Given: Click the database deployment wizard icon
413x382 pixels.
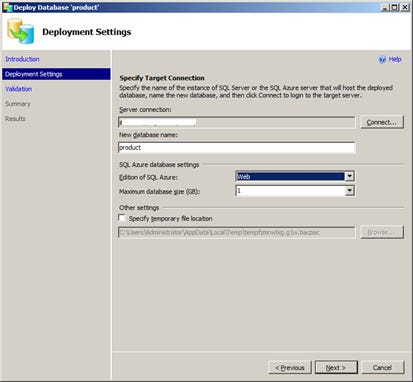Looking at the screenshot, I should coord(21,31).
